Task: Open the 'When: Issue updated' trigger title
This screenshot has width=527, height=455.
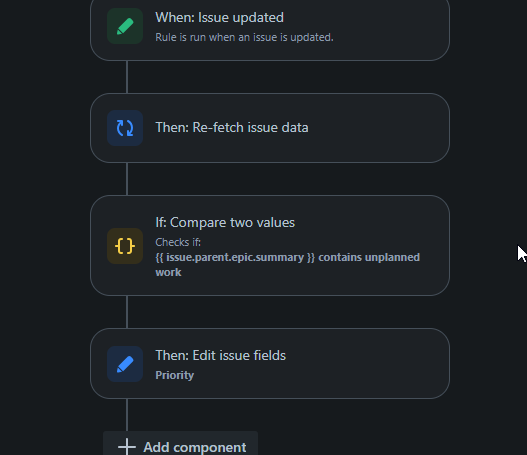Action: tap(219, 17)
